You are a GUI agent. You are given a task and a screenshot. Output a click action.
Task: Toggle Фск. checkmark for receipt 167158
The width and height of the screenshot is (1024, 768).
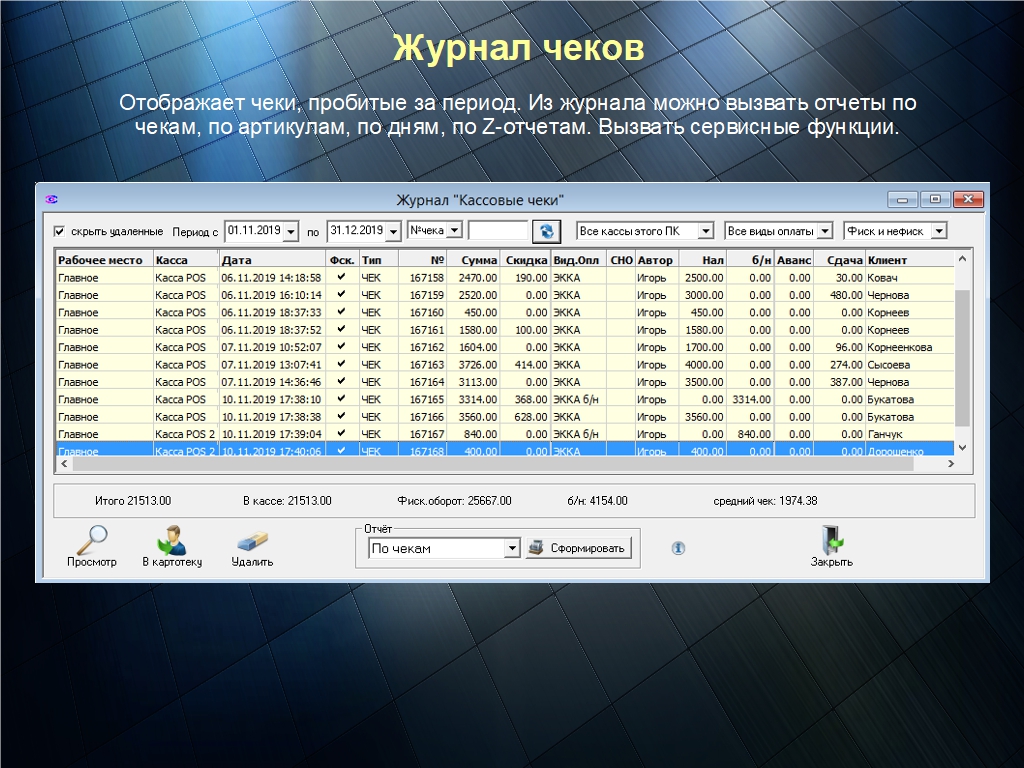tap(342, 277)
